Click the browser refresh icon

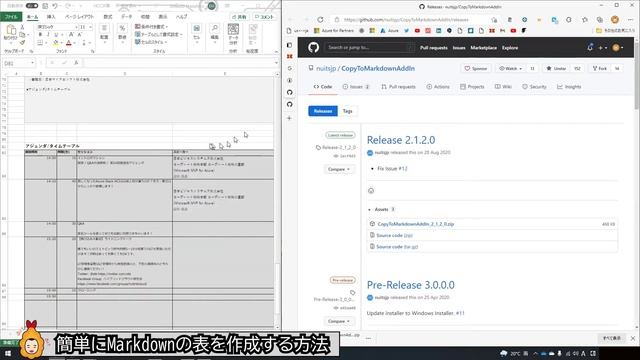(320, 20)
